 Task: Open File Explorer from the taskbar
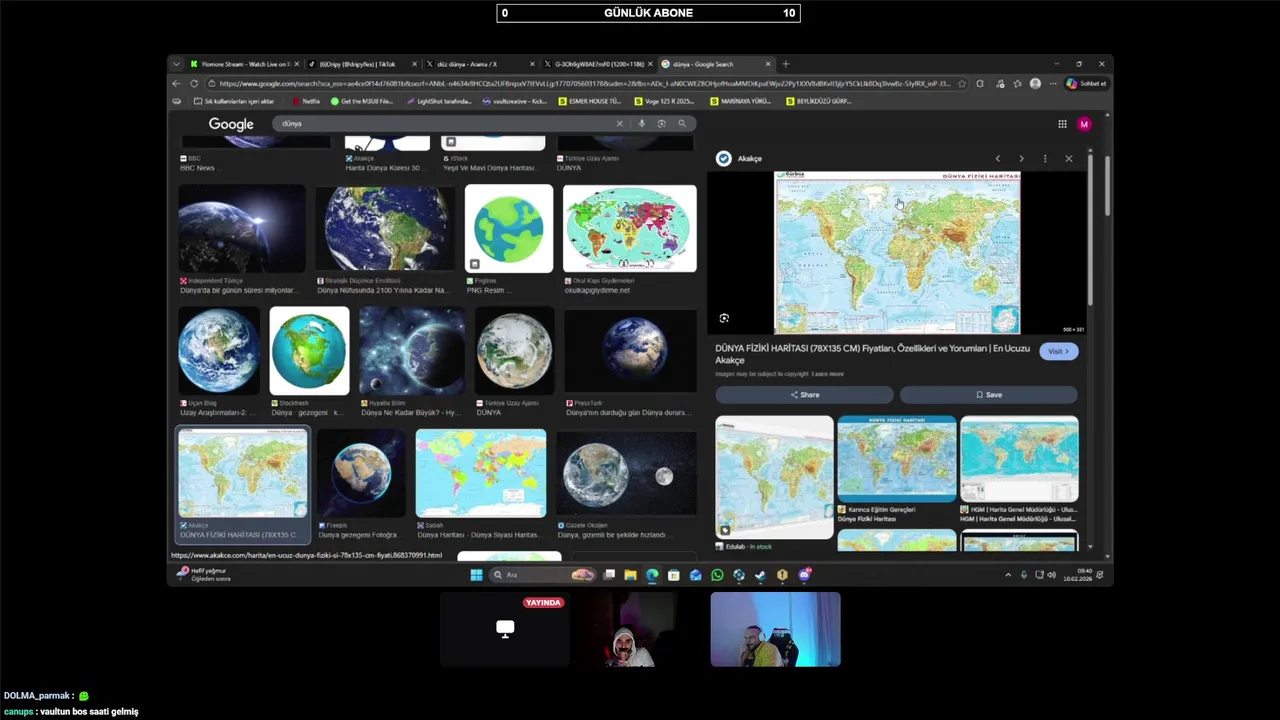pyautogui.click(x=630, y=575)
